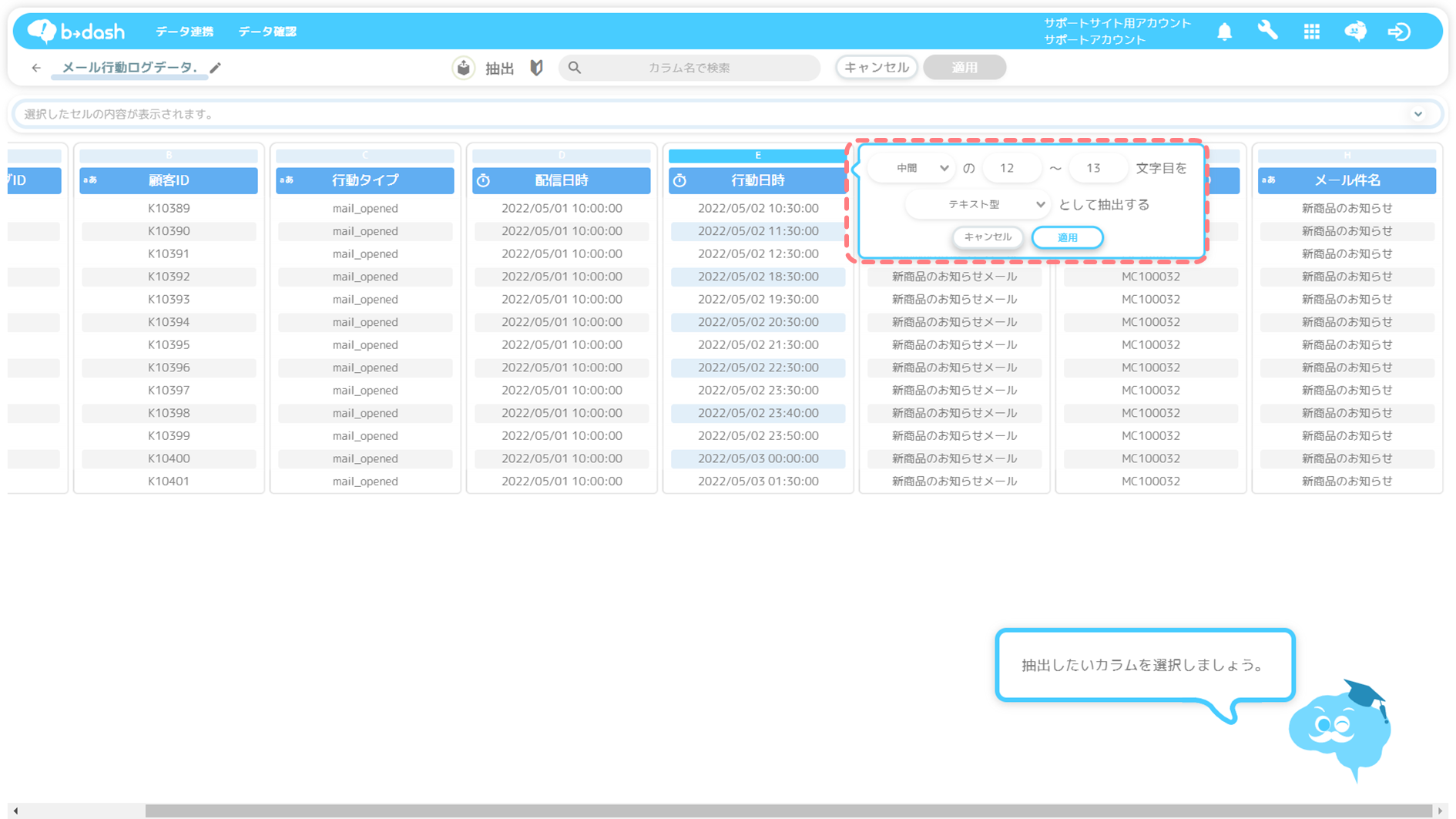1456x819 pixels.
Task: Click 新商品のお知らせ in the K10390 row
Action: pos(1347,230)
